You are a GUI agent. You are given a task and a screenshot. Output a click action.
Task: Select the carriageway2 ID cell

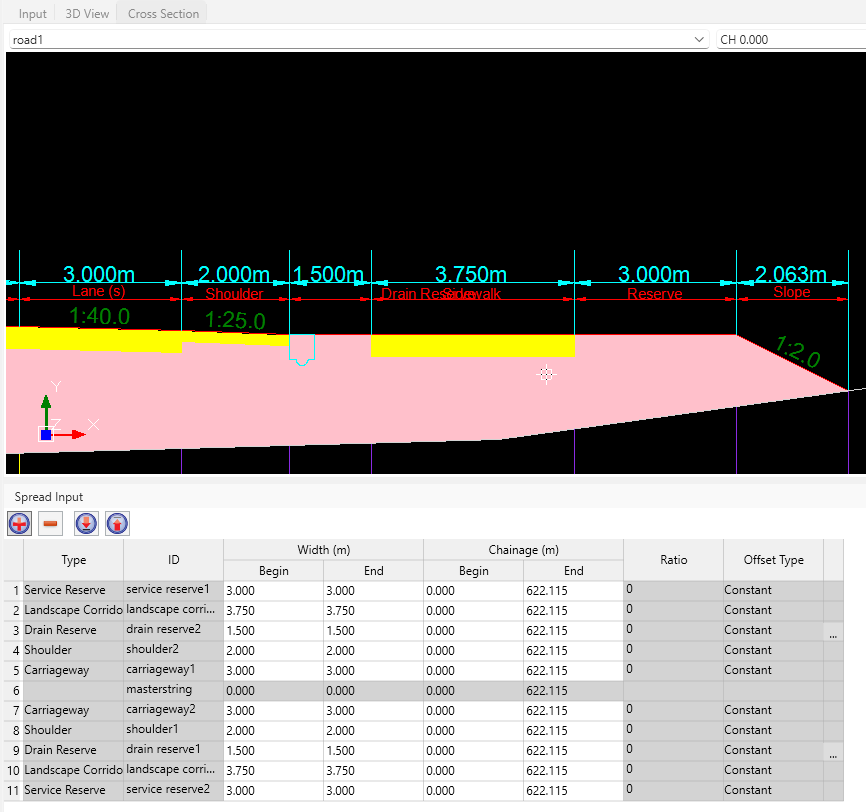pyautogui.click(x=173, y=710)
